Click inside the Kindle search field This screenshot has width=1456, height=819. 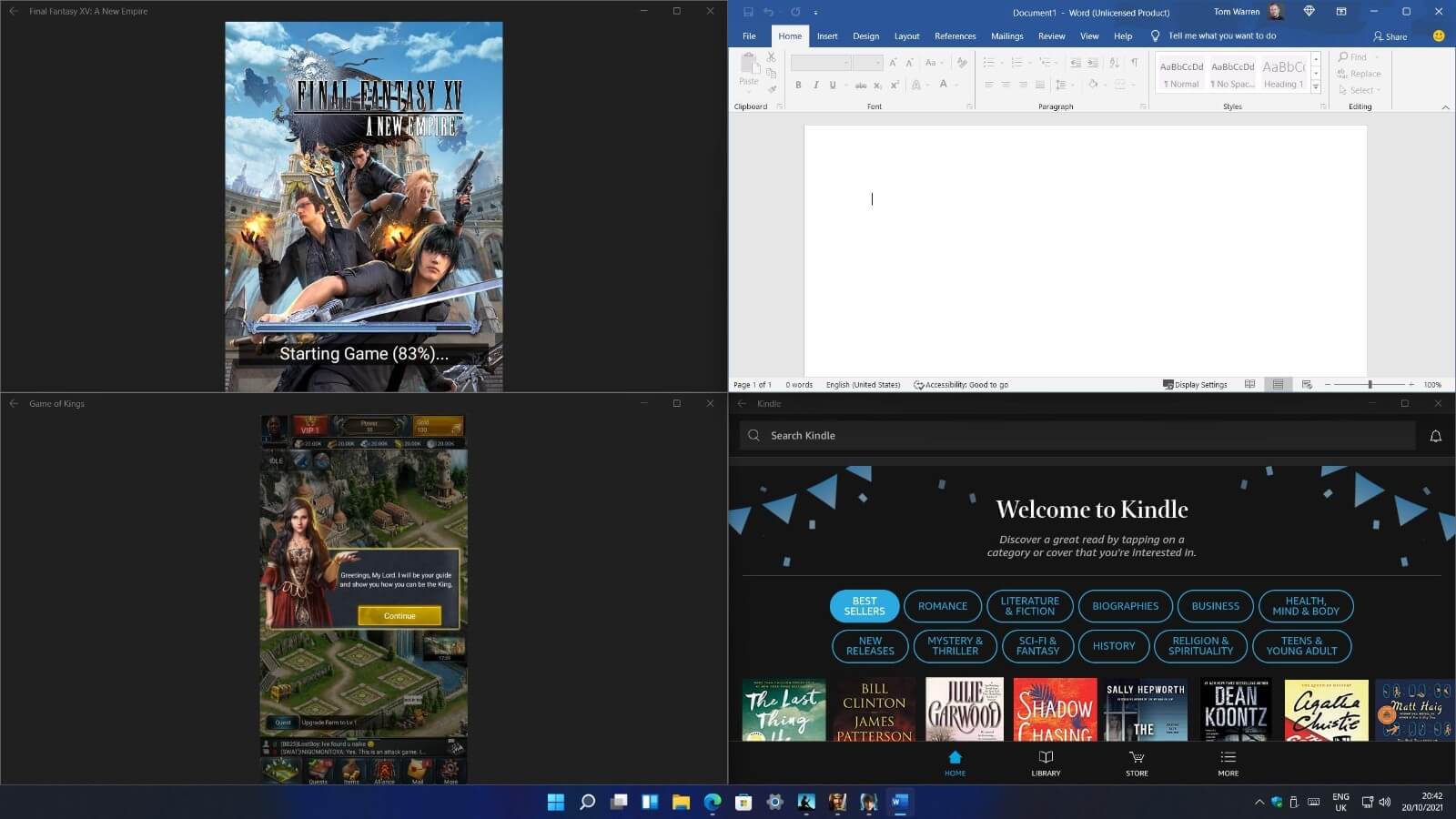1001,435
